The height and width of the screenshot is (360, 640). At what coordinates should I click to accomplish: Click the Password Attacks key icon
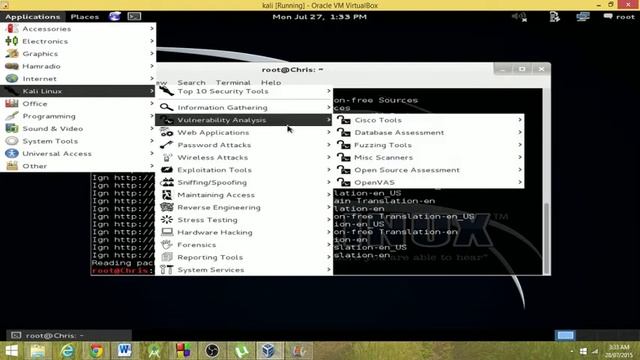[167, 145]
